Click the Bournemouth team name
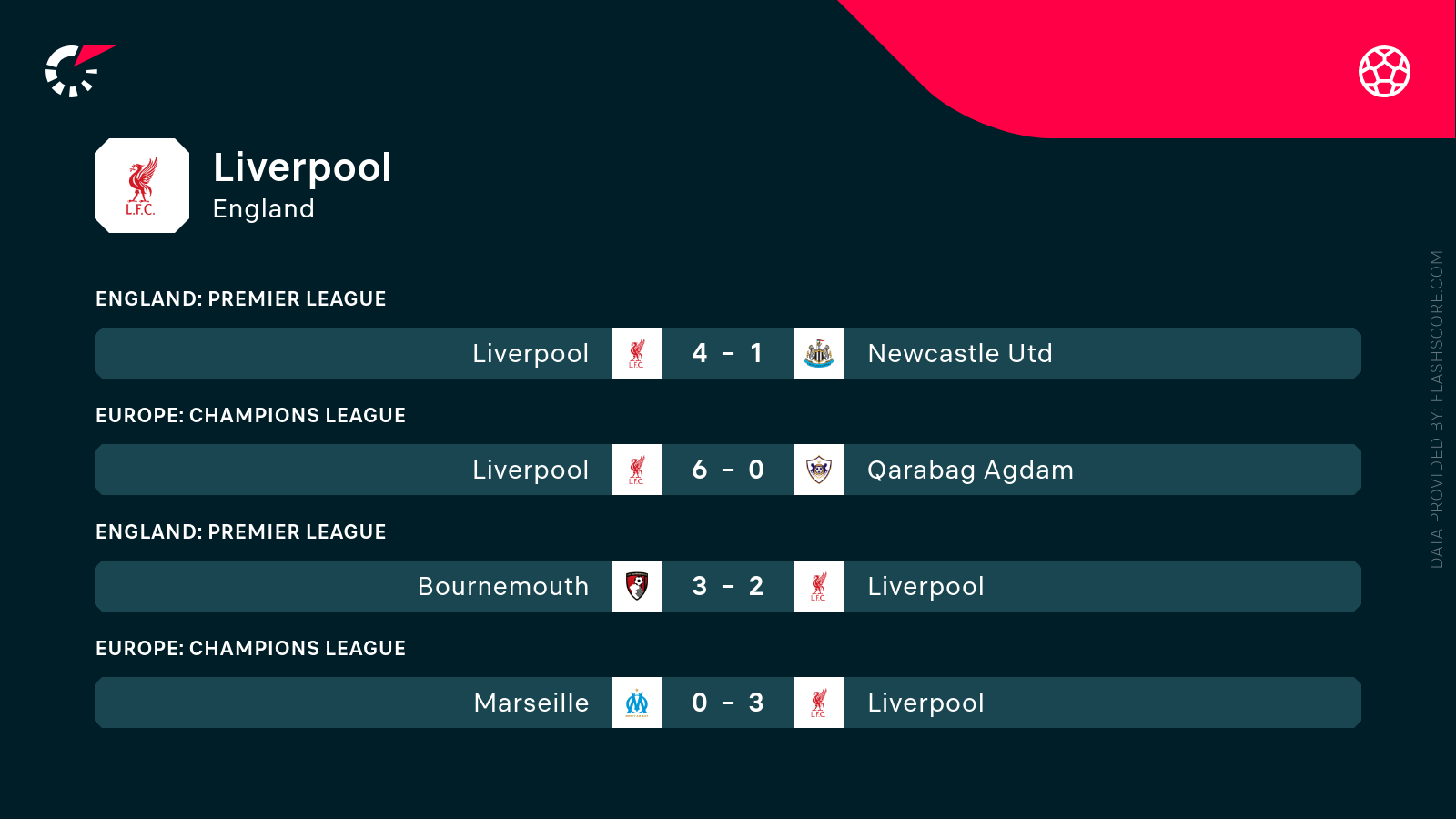Screen dimensions: 1456x819 coord(503,586)
